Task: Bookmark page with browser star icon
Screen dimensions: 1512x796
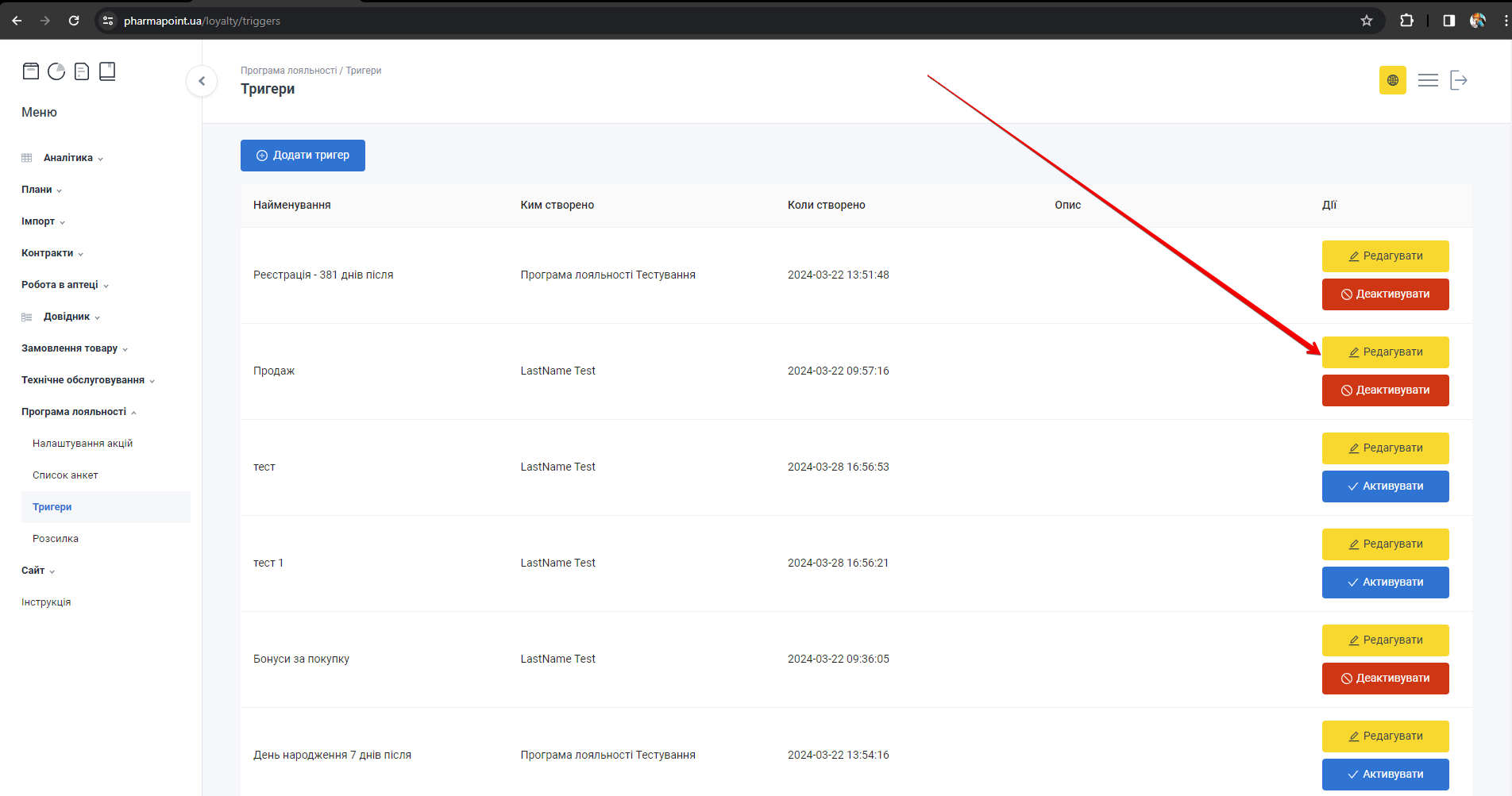Action: tap(1366, 21)
